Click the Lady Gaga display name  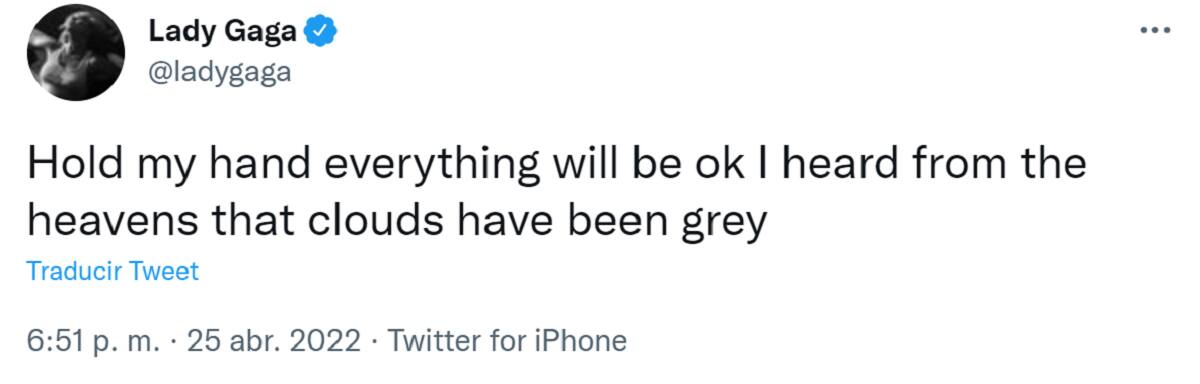point(223,33)
